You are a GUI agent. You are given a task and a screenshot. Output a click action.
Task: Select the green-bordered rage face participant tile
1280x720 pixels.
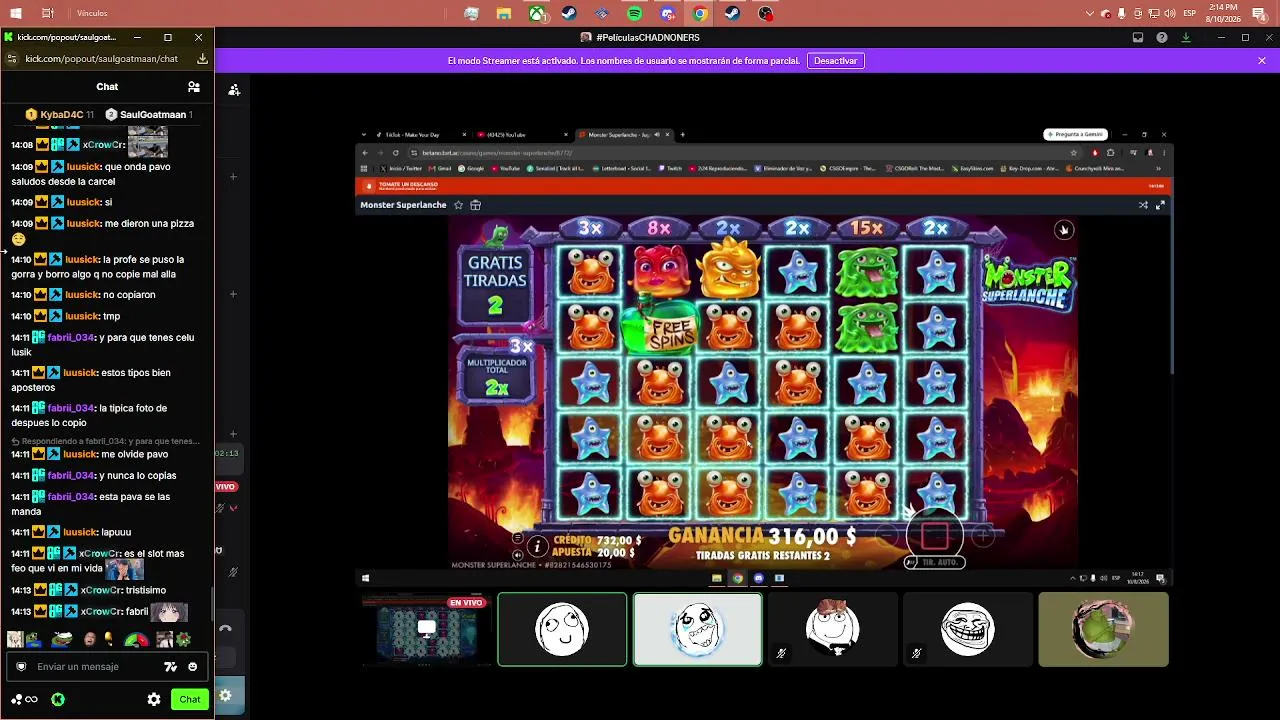coord(562,629)
